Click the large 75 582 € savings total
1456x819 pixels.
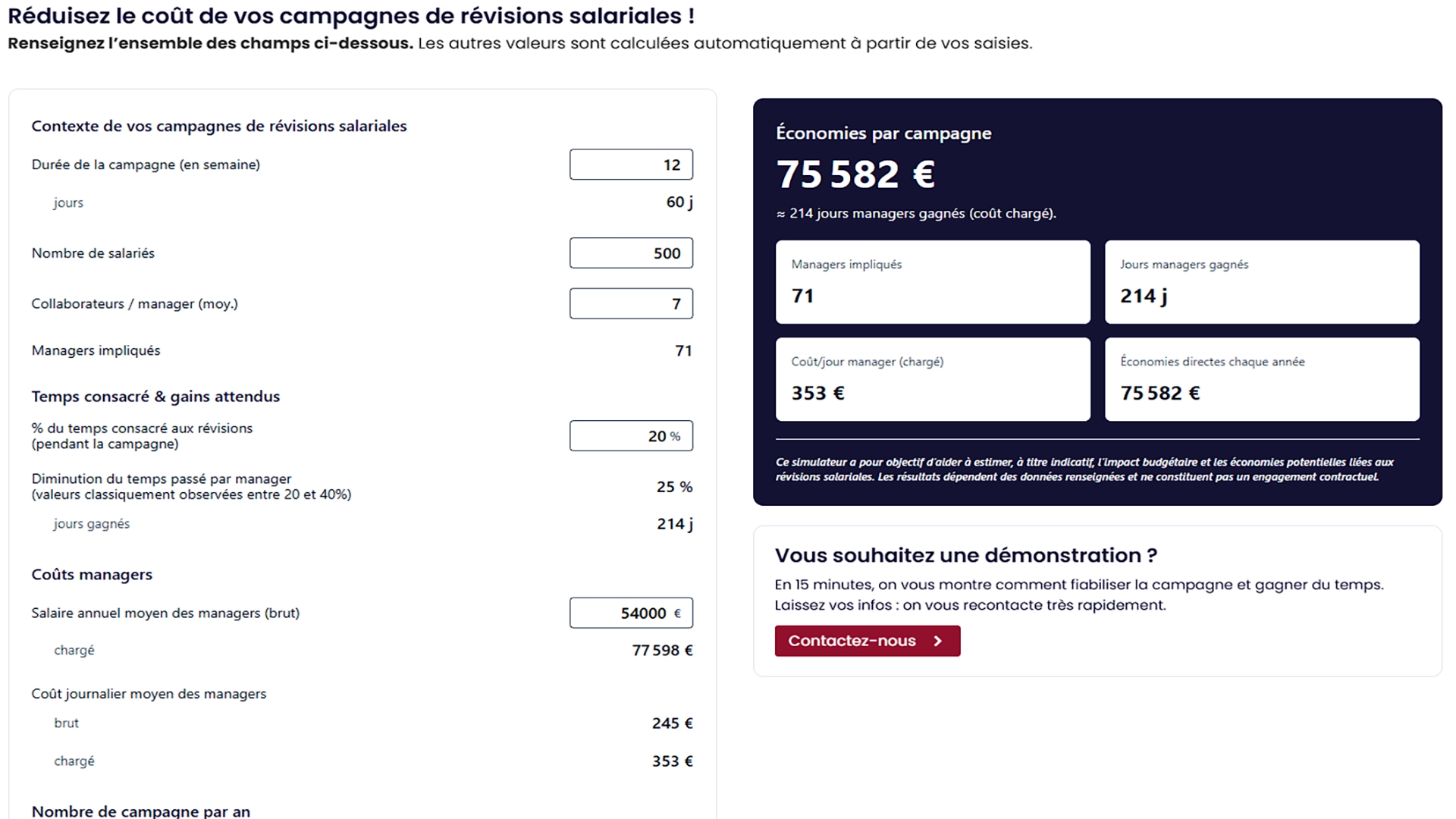pyautogui.click(x=855, y=174)
